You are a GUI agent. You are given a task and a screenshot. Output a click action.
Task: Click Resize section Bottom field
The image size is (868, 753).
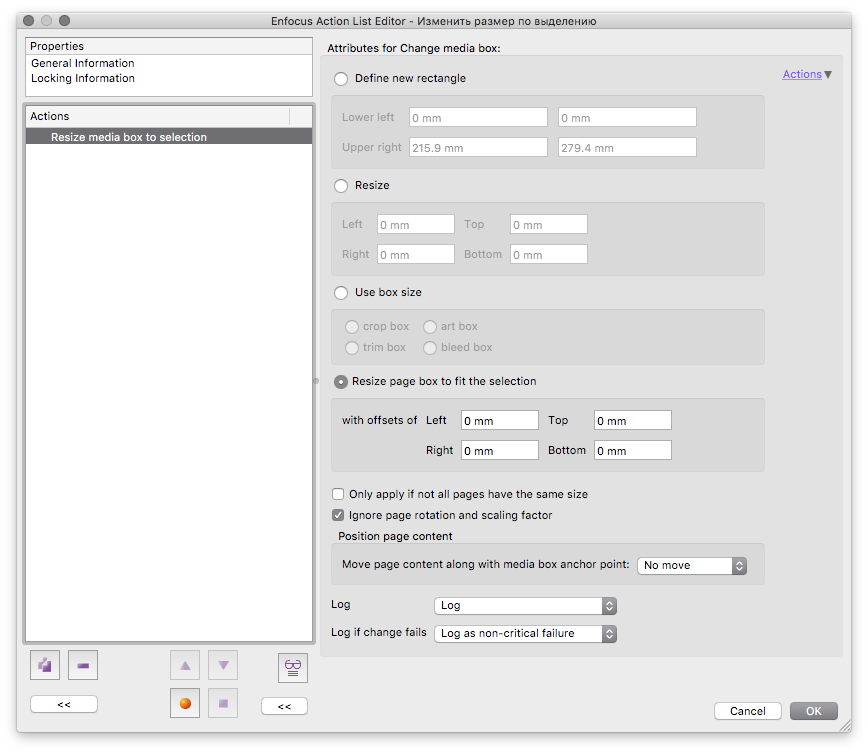point(549,254)
